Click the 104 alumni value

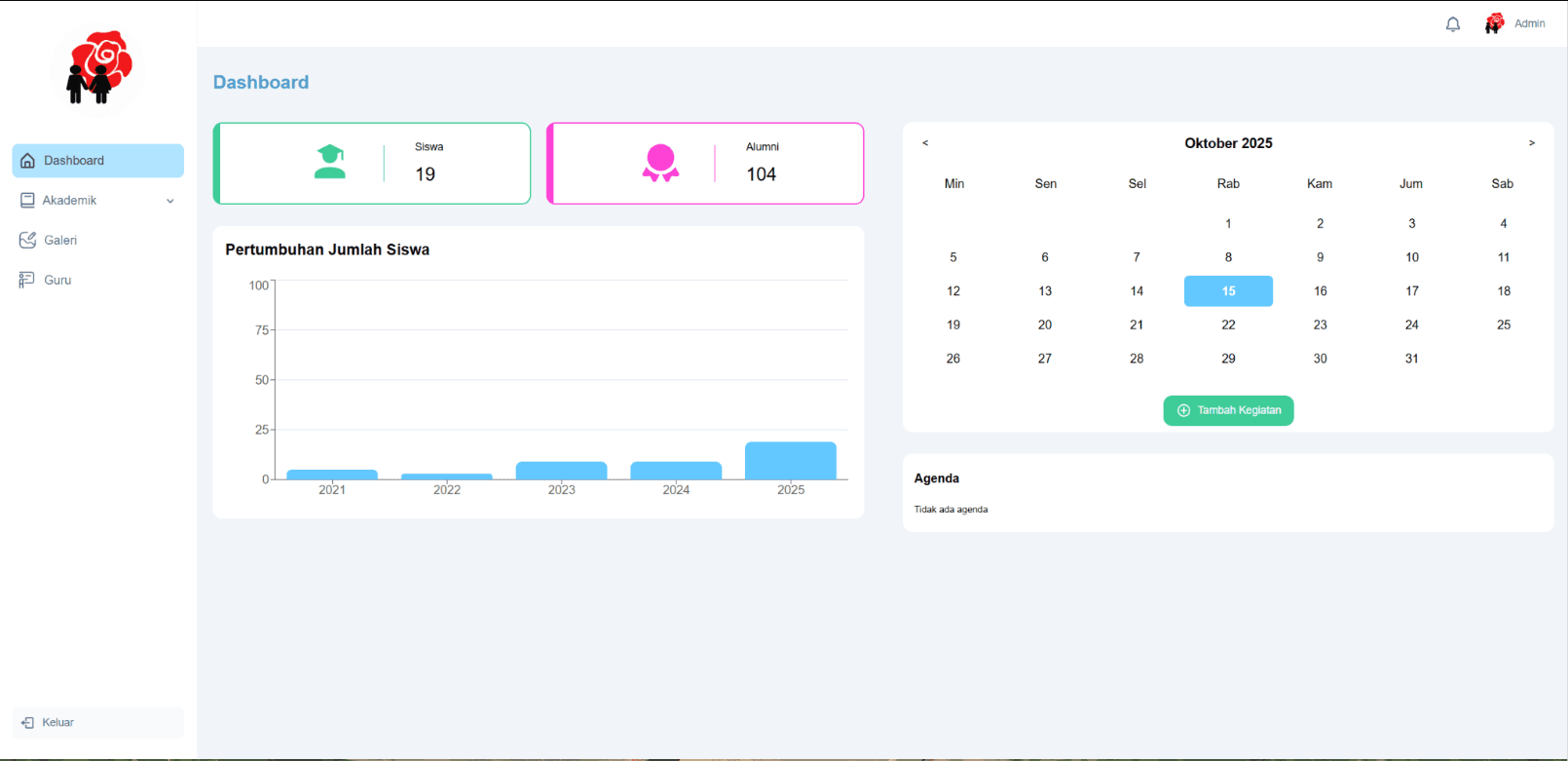(762, 174)
